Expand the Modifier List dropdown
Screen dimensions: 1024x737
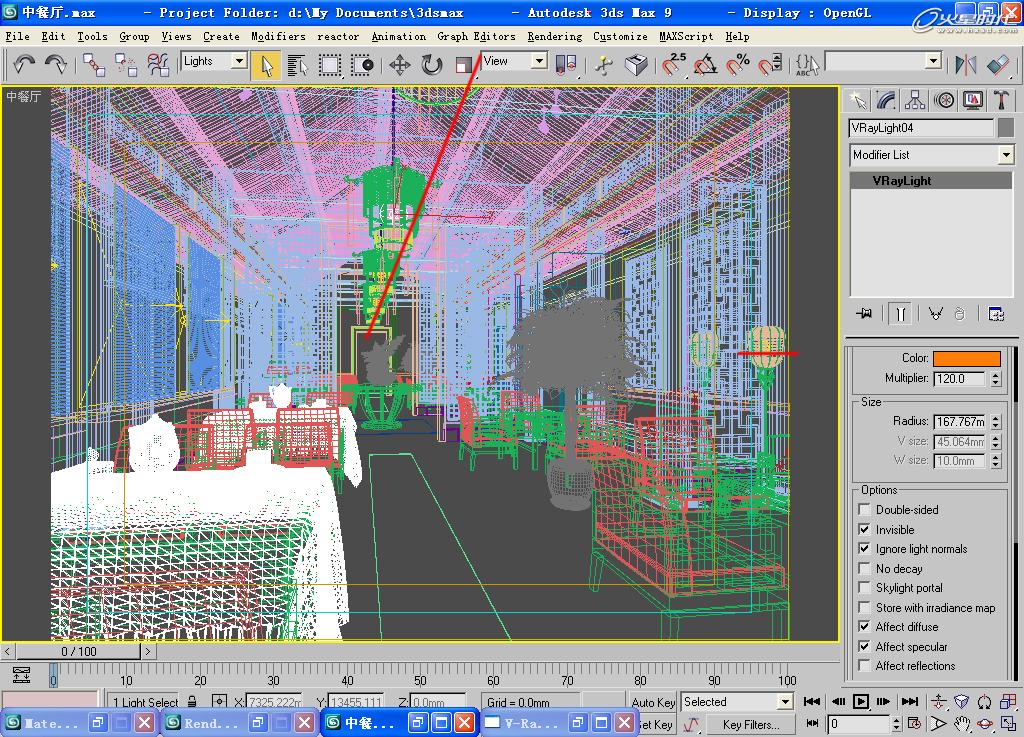click(1006, 155)
